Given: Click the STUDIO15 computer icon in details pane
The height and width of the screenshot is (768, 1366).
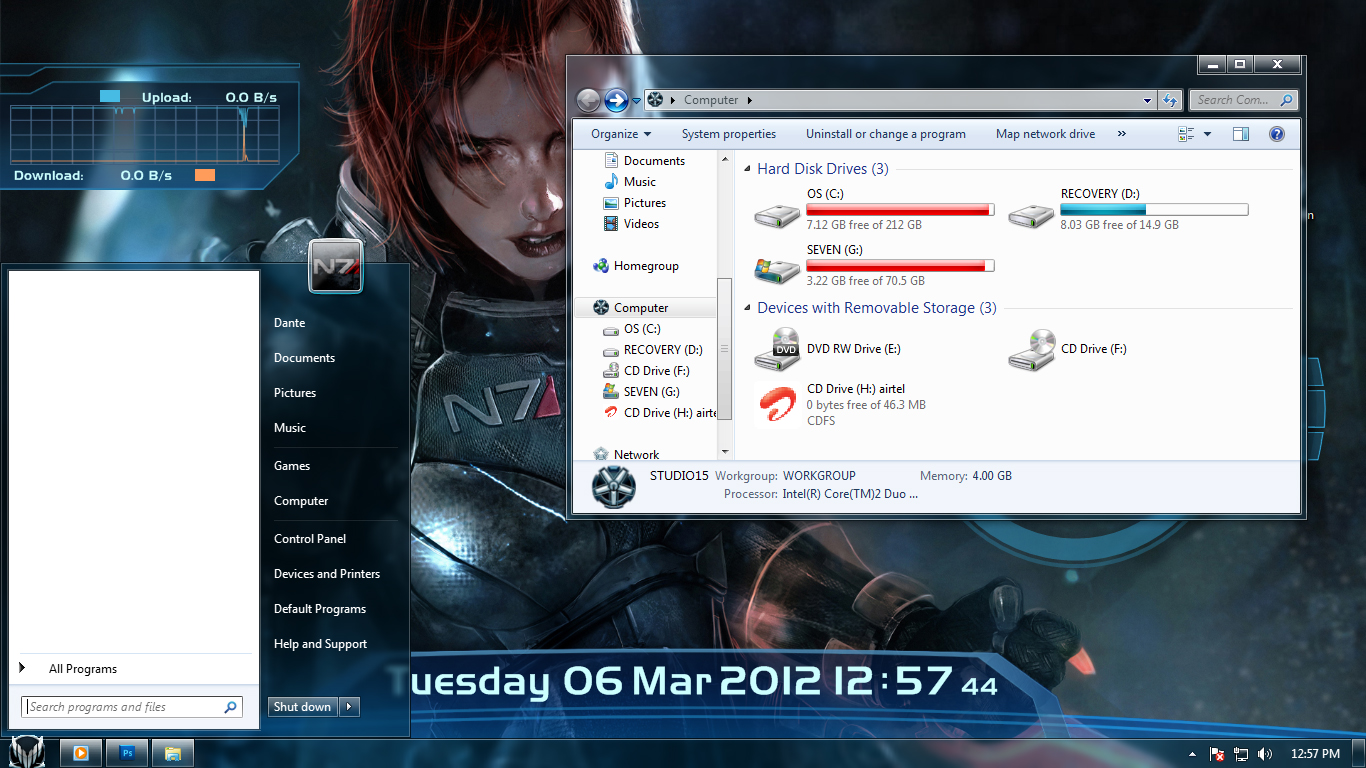Looking at the screenshot, I should (613, 486).
